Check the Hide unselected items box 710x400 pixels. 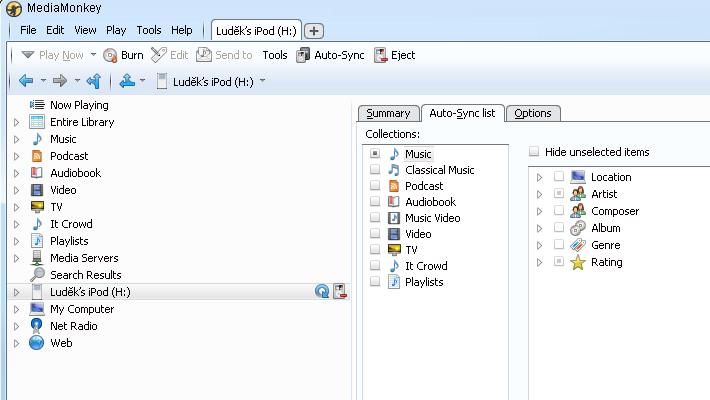[x=535, y=152]
